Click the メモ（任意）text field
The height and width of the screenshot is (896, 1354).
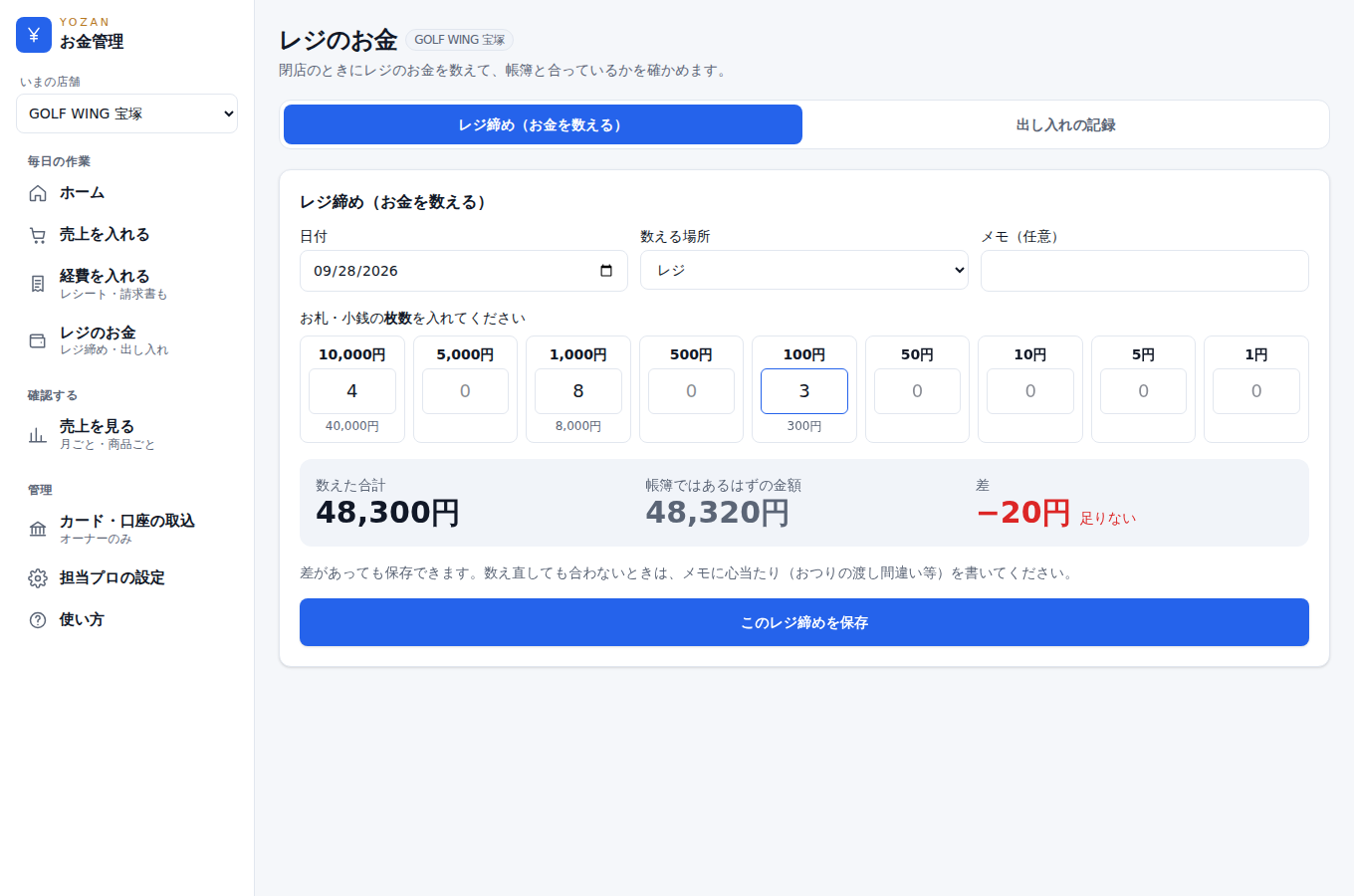tap(1145, 271)
